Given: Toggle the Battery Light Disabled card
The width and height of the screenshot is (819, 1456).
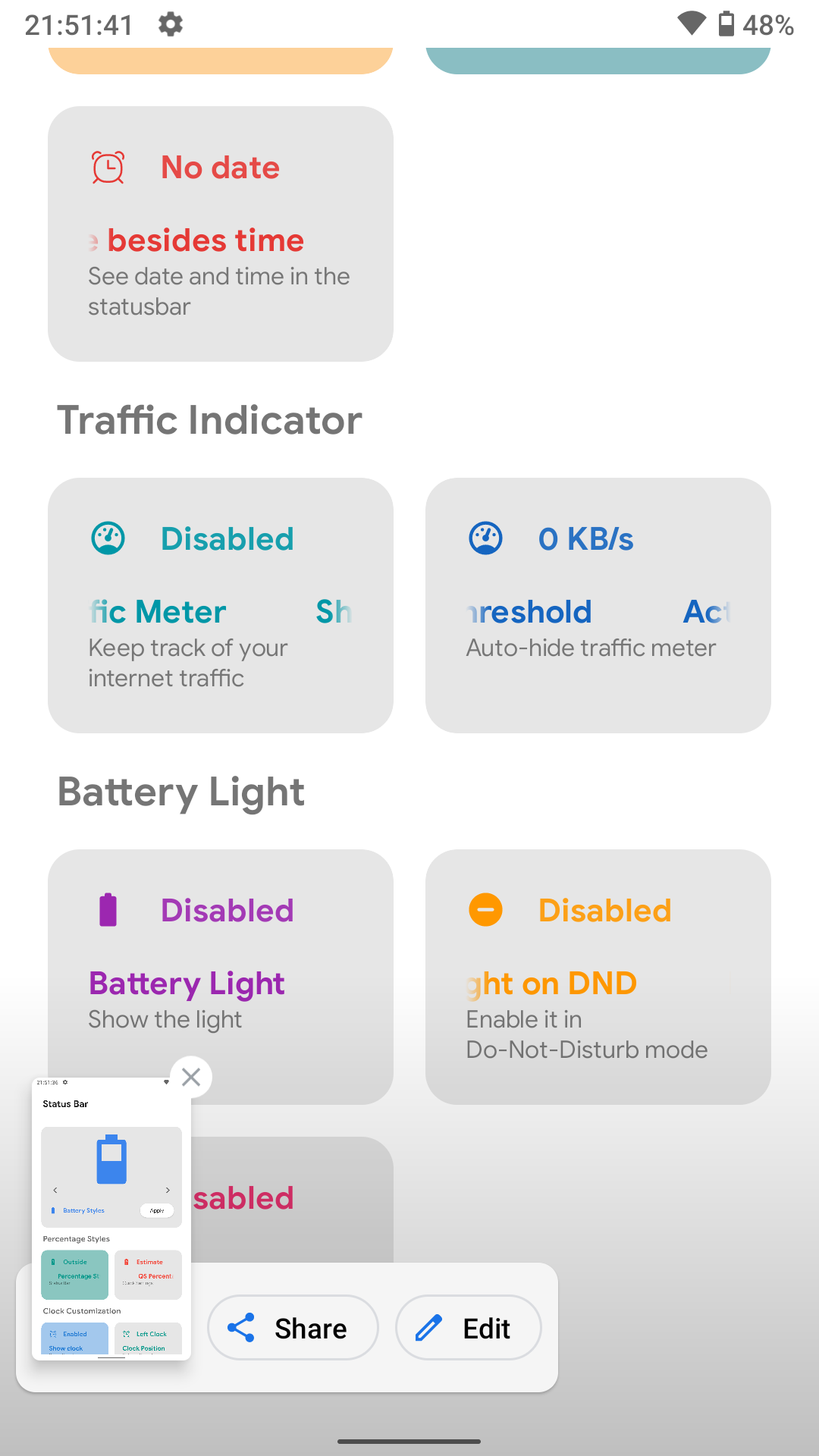Looking at the screenshot, I should point(221,977).
